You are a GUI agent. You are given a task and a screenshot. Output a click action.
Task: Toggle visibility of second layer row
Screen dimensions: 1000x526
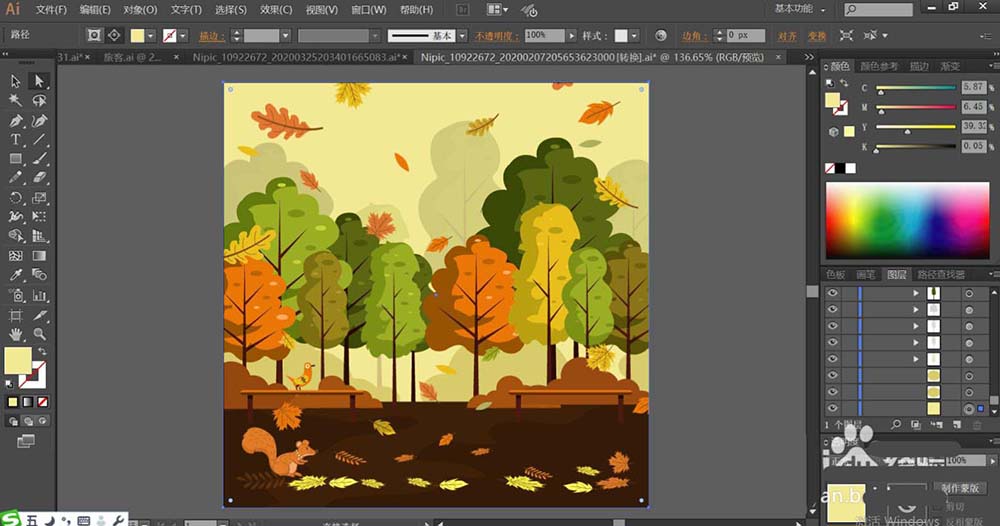pyautogui.click(x=832, y=309)
